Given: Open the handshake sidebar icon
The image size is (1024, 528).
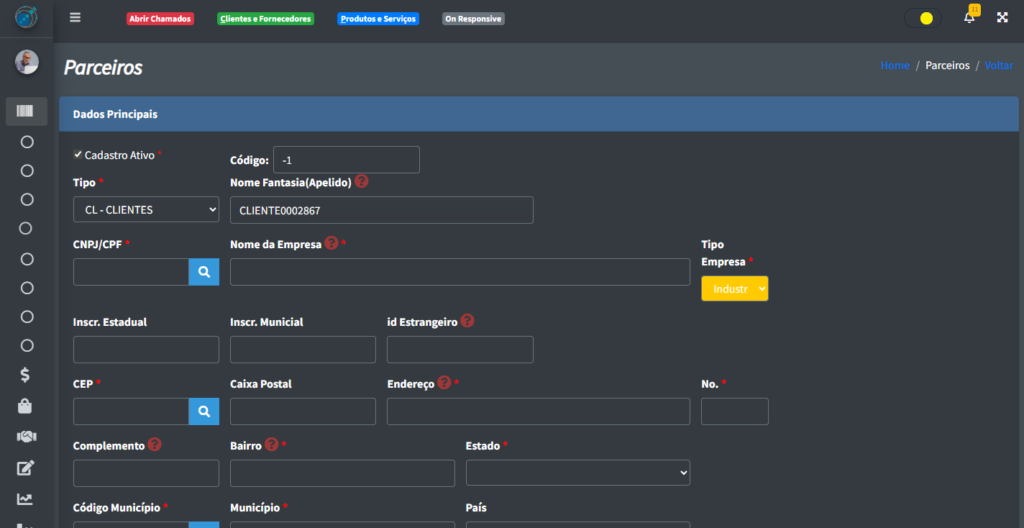Looking at the screenshot, I should 27,437.
